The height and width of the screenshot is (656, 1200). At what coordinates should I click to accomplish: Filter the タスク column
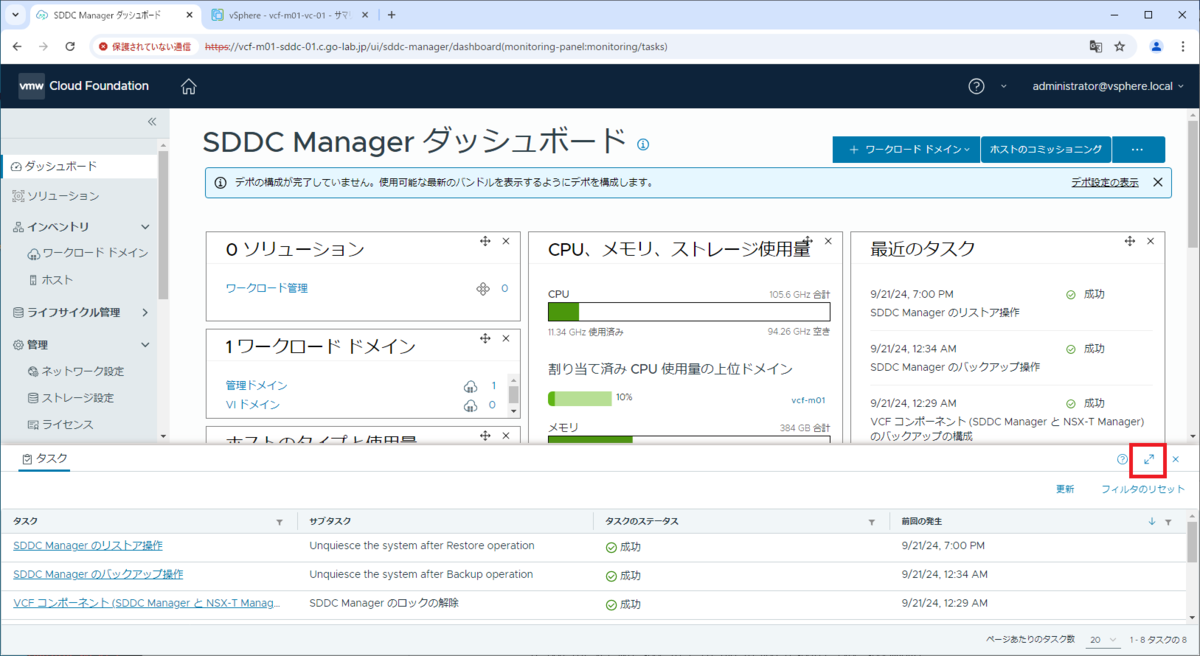click(279, 522)
